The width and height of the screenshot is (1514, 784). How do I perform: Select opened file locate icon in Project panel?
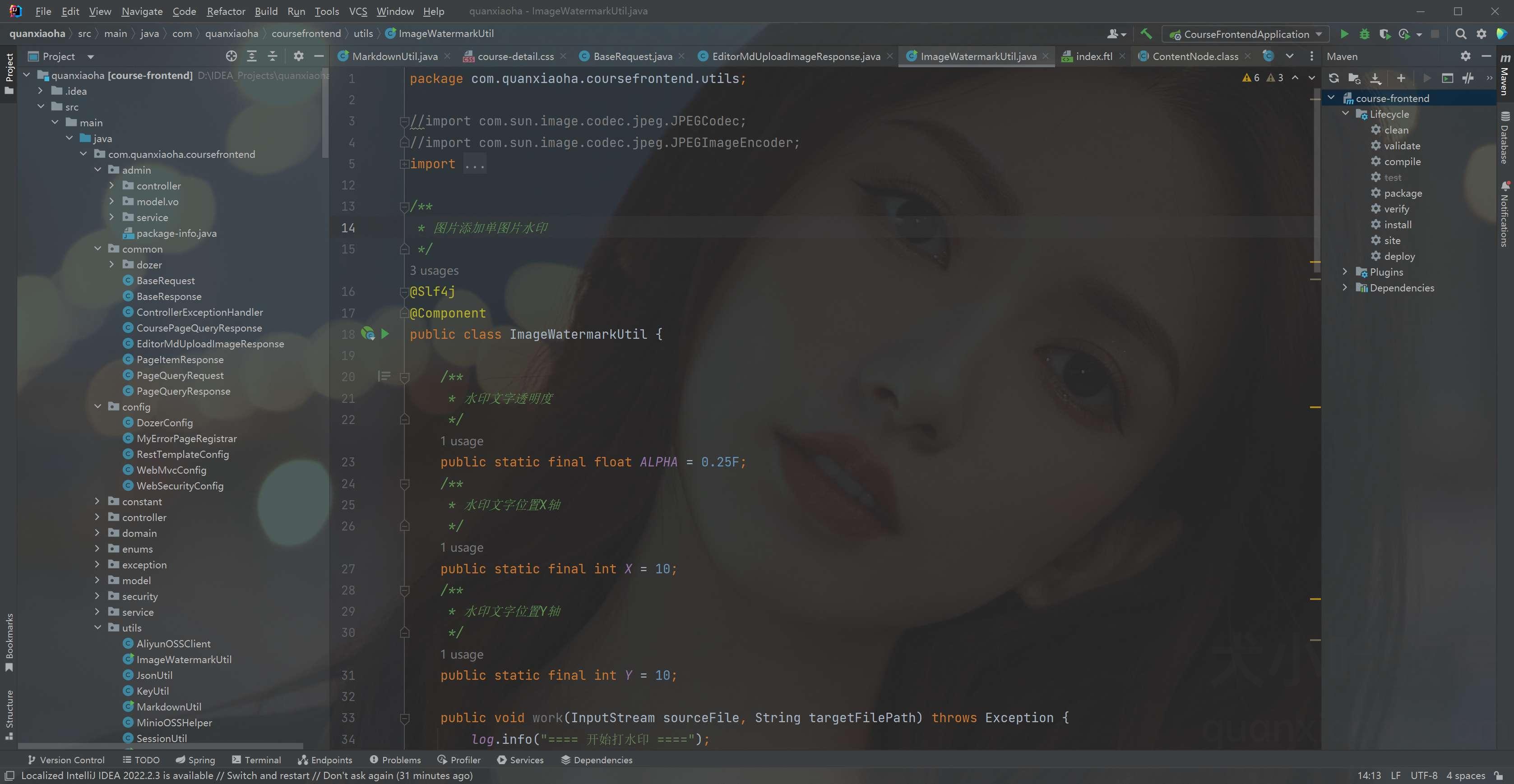pyautogui.click(x=231, y=56)
